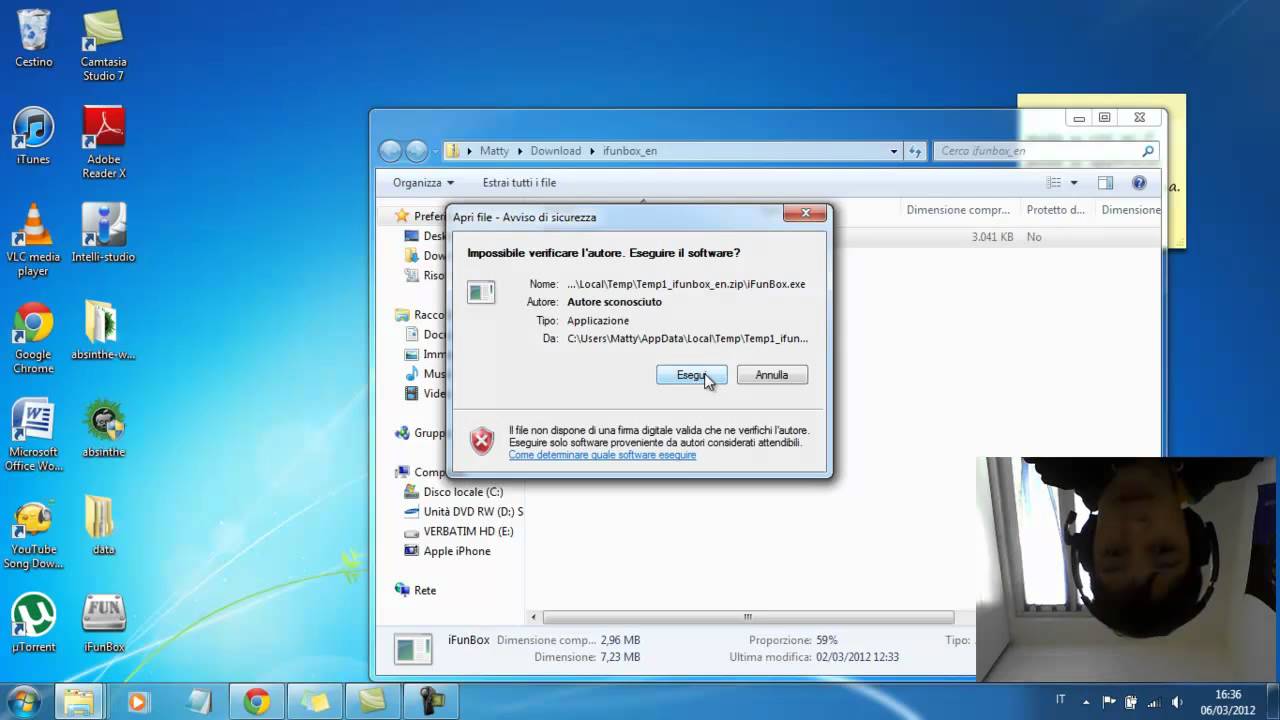This screenshot has width=1280, height=720.
Task: Open the Organizza dropdown menu
Action: coord(423,183)
